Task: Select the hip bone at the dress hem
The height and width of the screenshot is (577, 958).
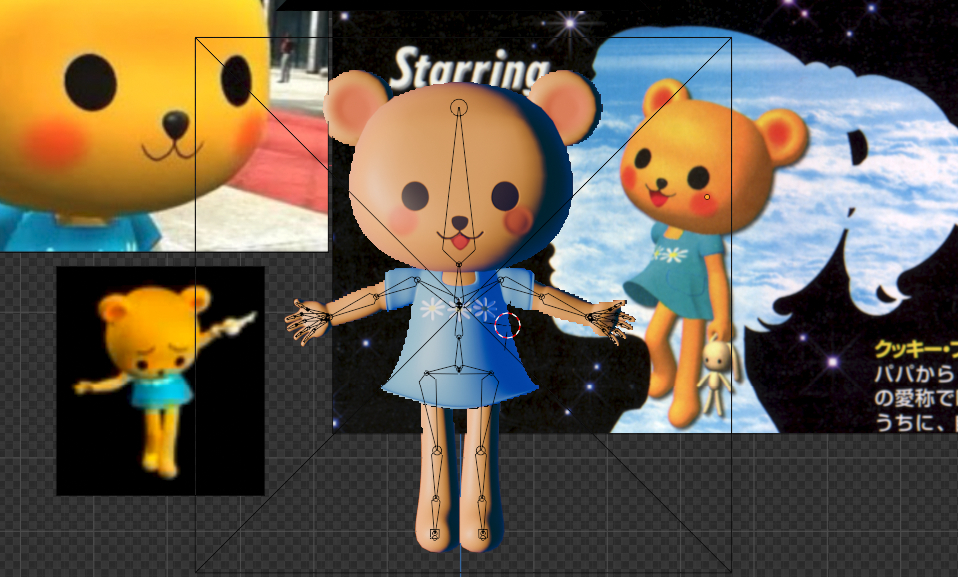Action: pos(459,370)
